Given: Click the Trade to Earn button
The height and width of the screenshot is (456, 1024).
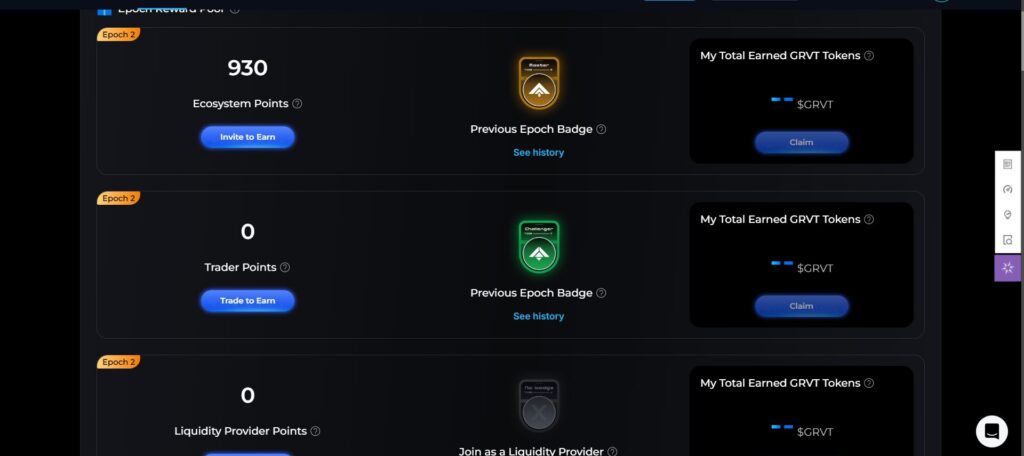Looking at the screenshot, I should [x=248, y=301].
